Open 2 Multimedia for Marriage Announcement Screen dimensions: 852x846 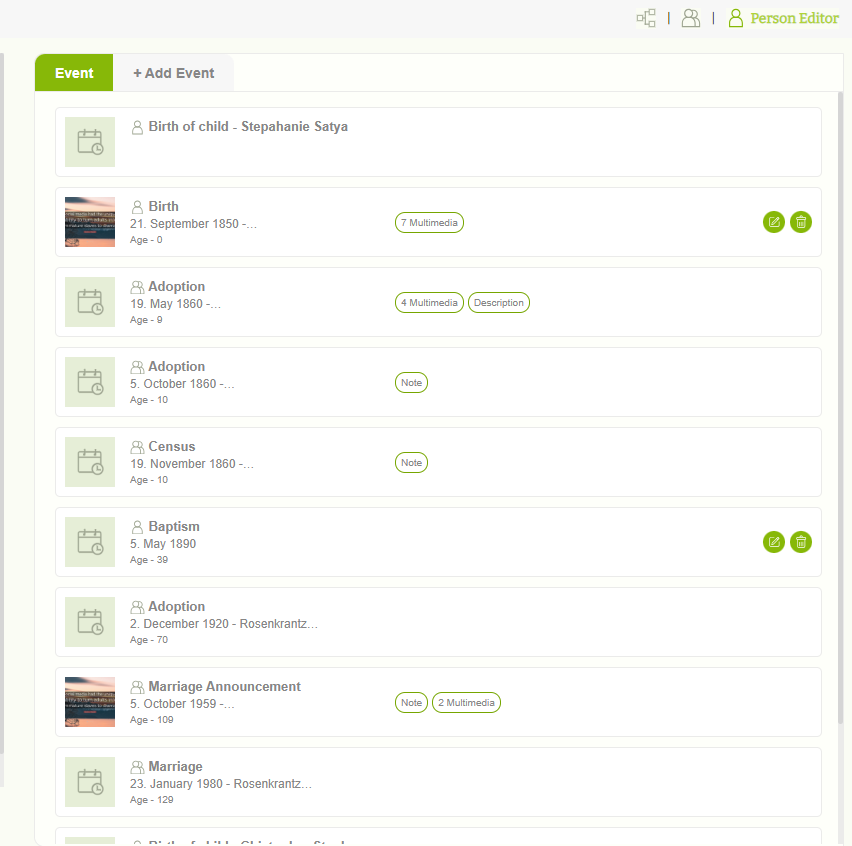[466, 702]
